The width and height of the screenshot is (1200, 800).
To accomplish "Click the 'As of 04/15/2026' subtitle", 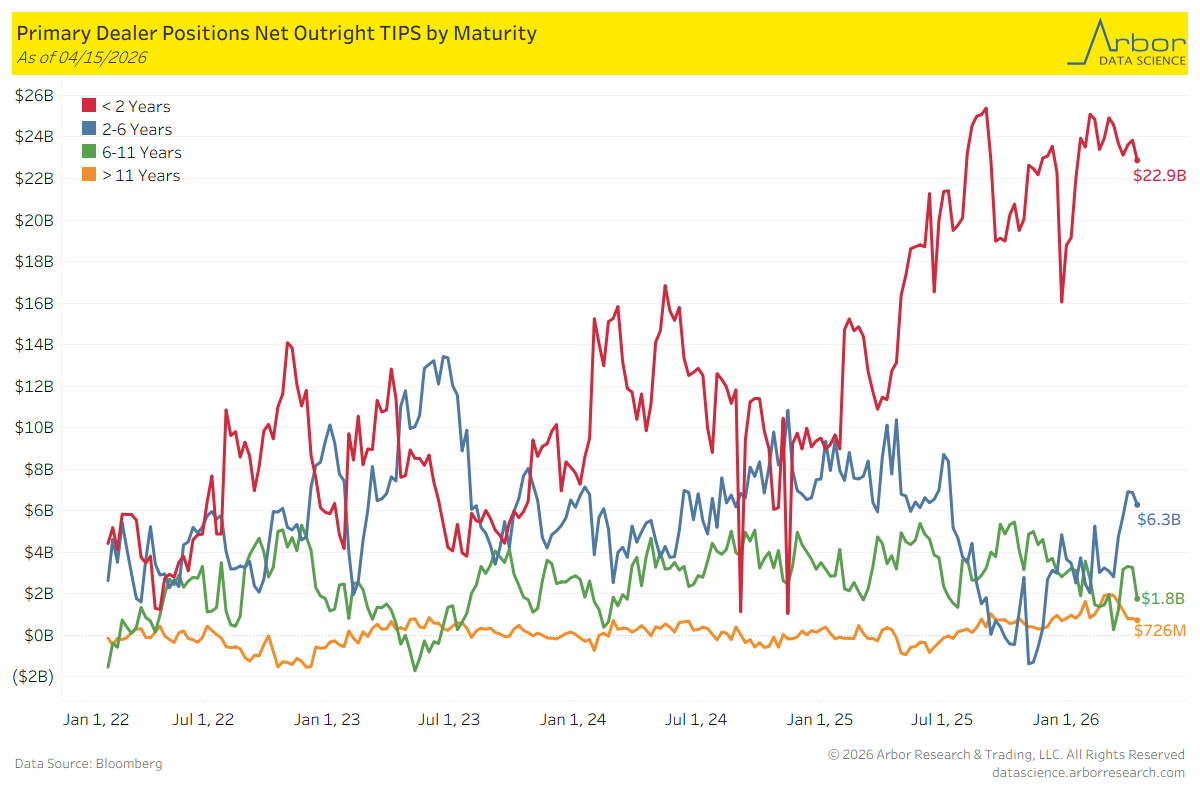I will (82, 57).
